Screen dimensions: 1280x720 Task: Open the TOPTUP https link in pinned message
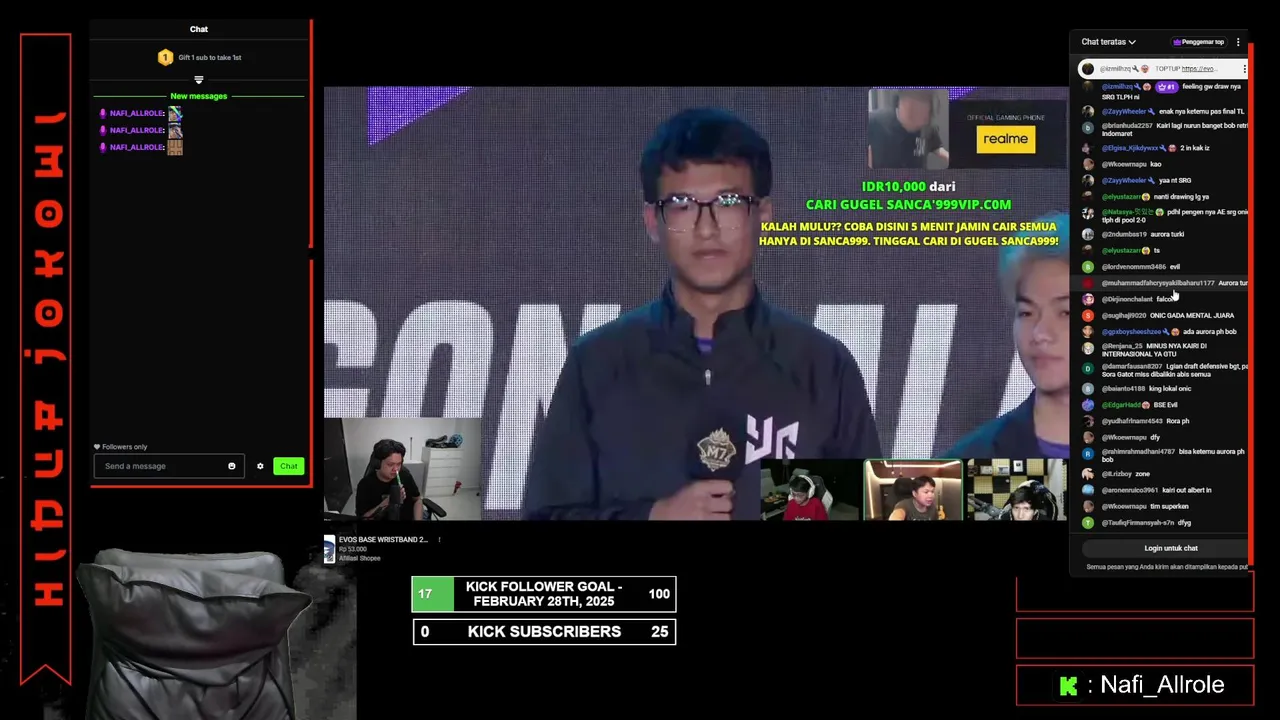[x=1199, y=69]
